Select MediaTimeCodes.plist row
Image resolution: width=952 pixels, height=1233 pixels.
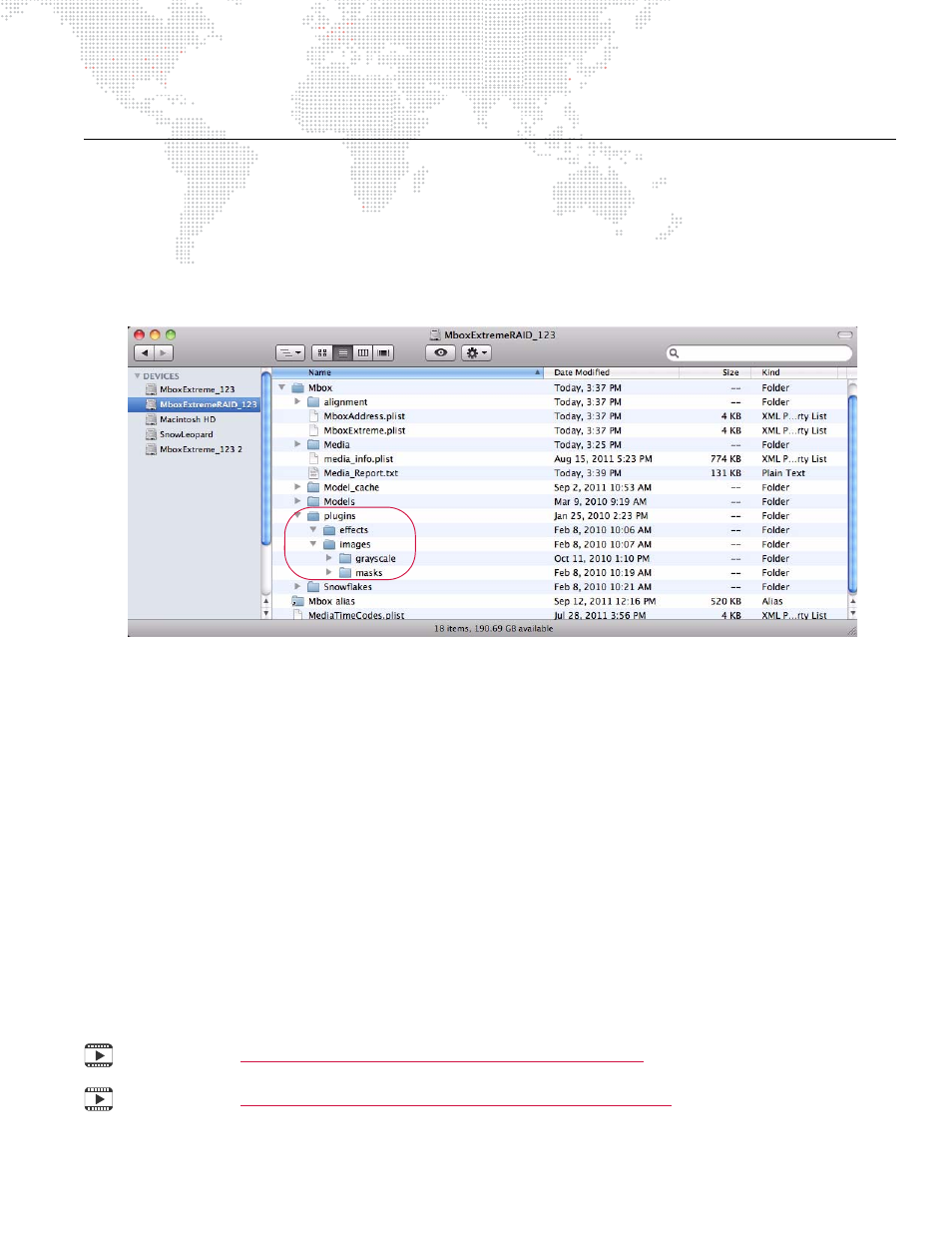(560, 615)
